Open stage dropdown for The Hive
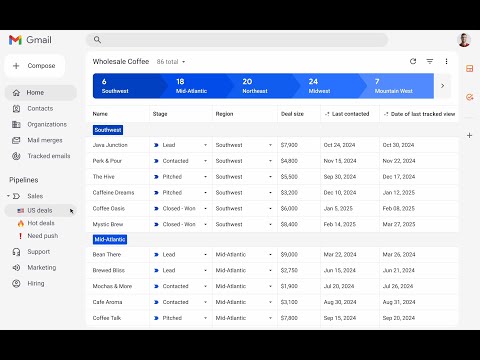Image resolution: width=480 pixels, height=360 pixels. pos(205,177)
